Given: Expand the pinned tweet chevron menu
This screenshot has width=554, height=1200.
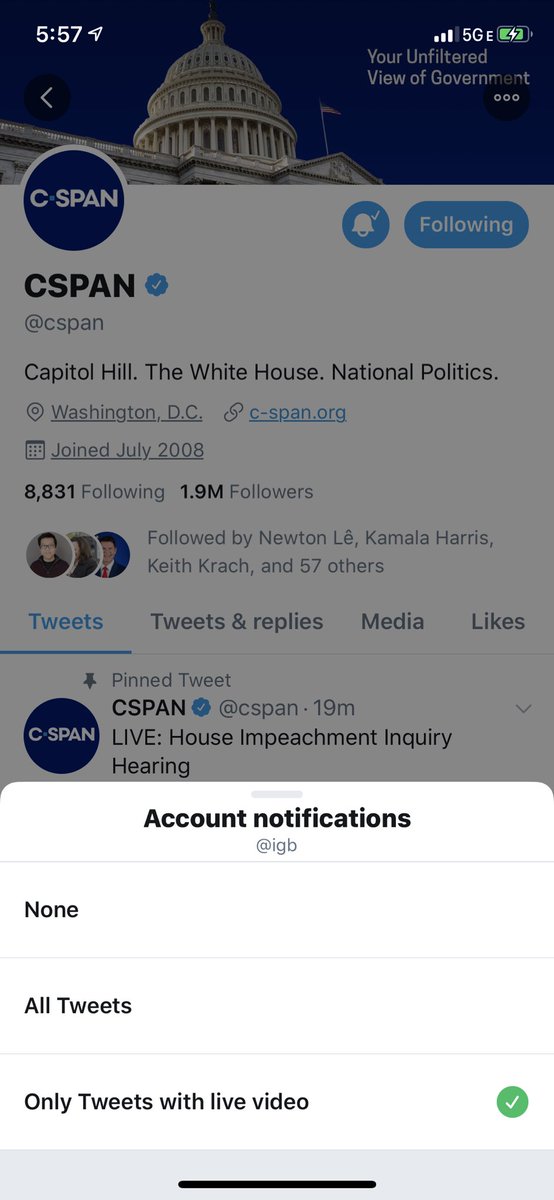Looking at the screenshot, I should [x=523, y=709].
